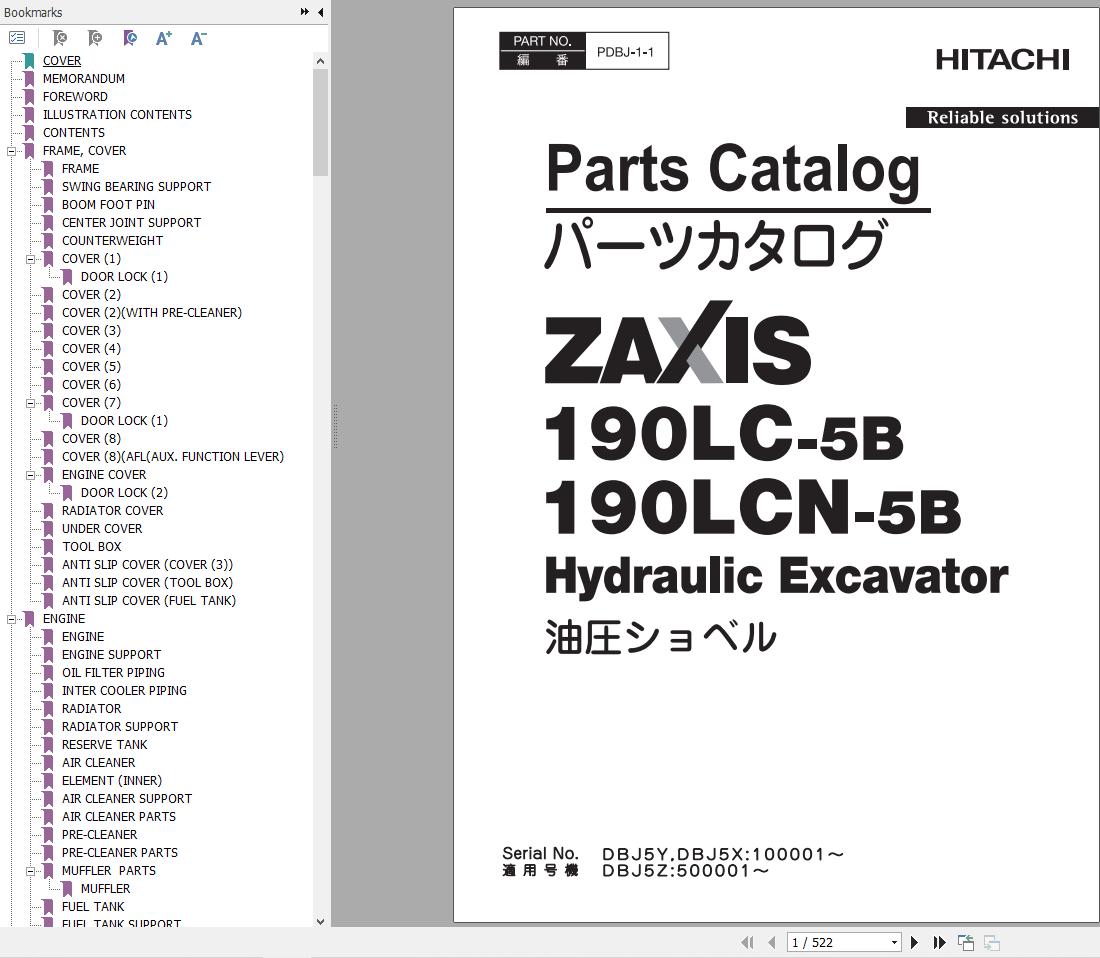Screen dimensions: 1100x958
Task: Open the UNDER COVER bookmark
Action: point(102,529)
